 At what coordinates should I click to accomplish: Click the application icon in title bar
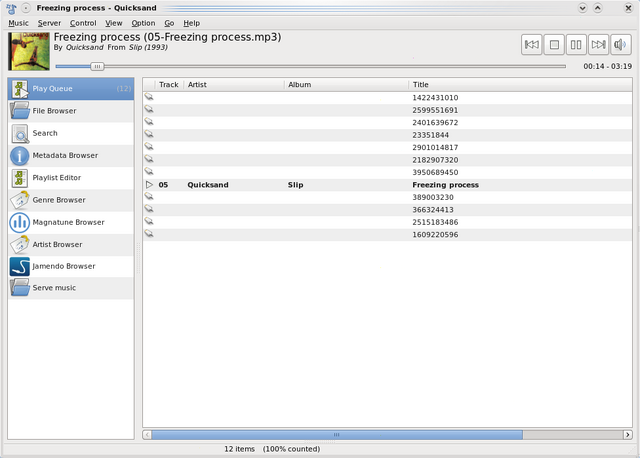11,8
